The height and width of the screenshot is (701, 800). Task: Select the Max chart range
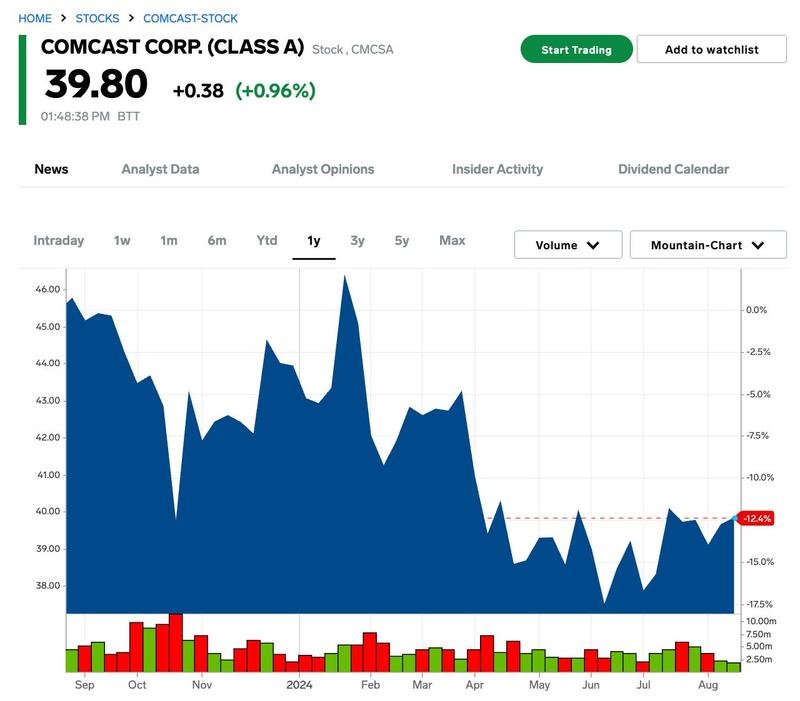click(452, 240)
